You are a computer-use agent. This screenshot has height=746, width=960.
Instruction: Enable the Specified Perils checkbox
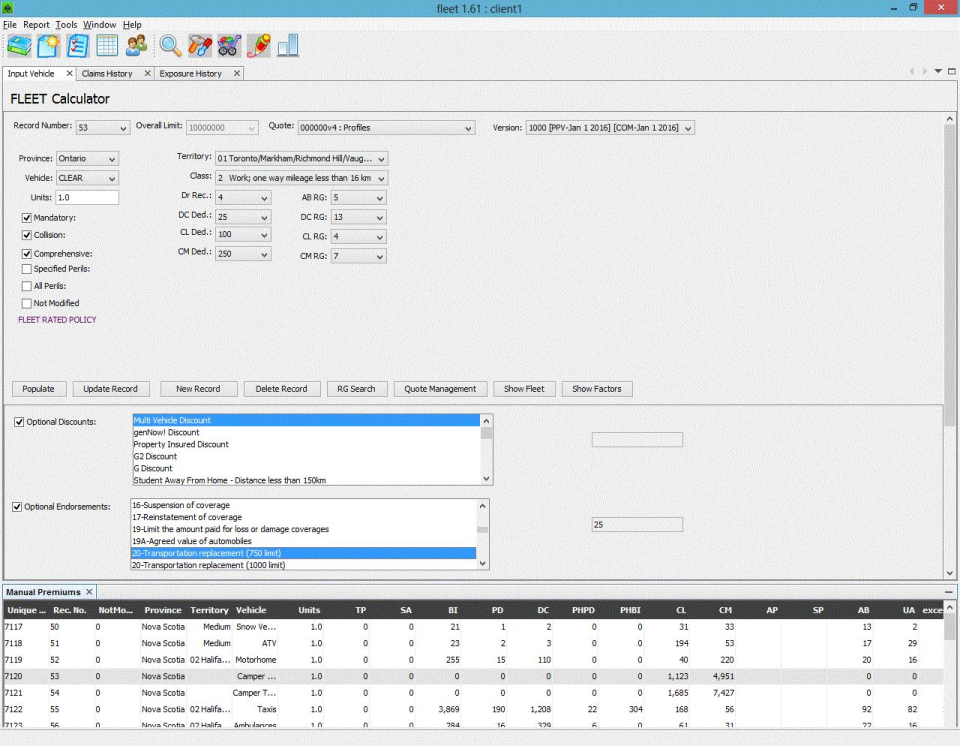click(26, 269)
